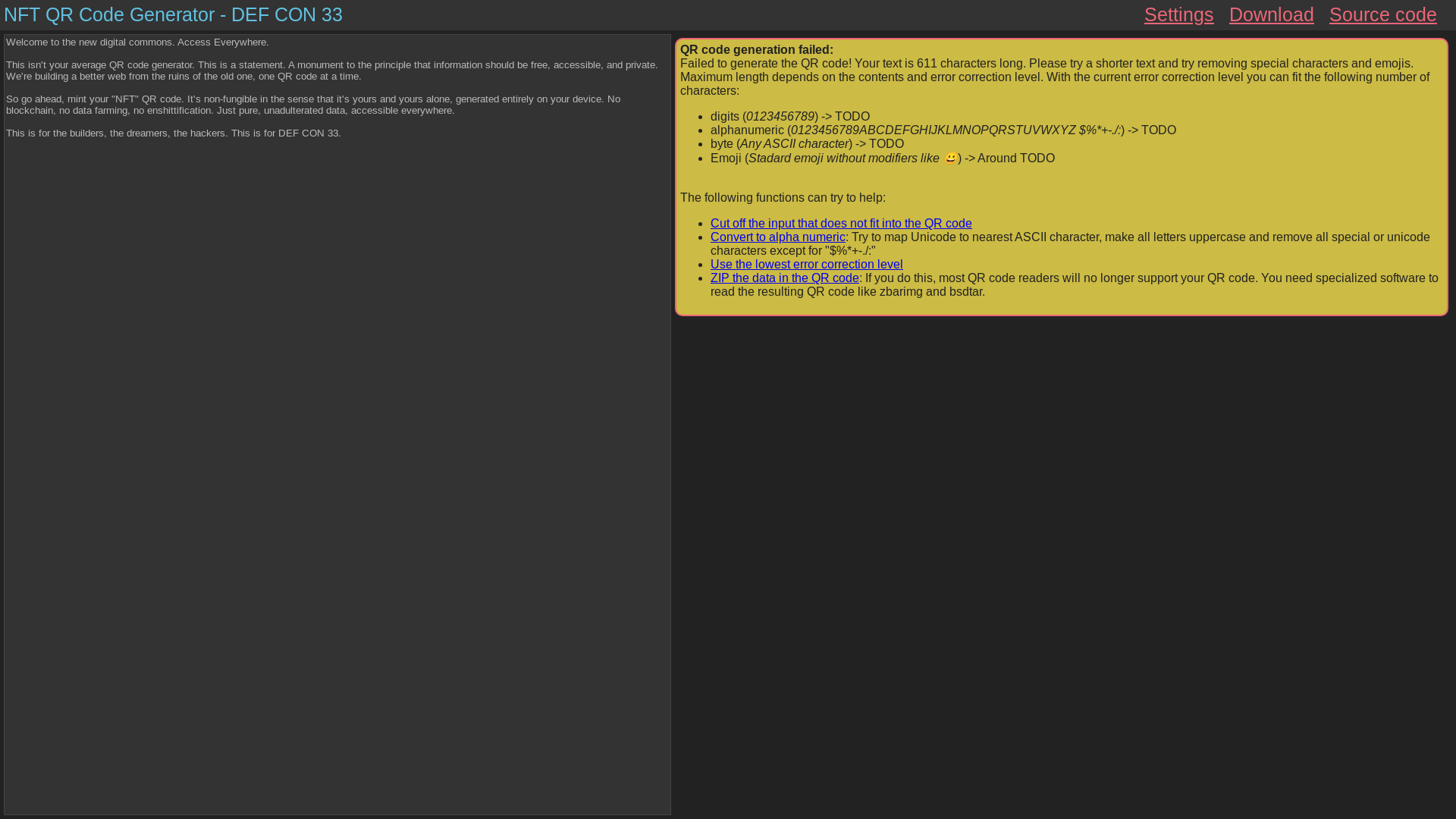Click the 'Welcome to the new digital commons' line
The image size is (1456, 819).
[137, 42]
